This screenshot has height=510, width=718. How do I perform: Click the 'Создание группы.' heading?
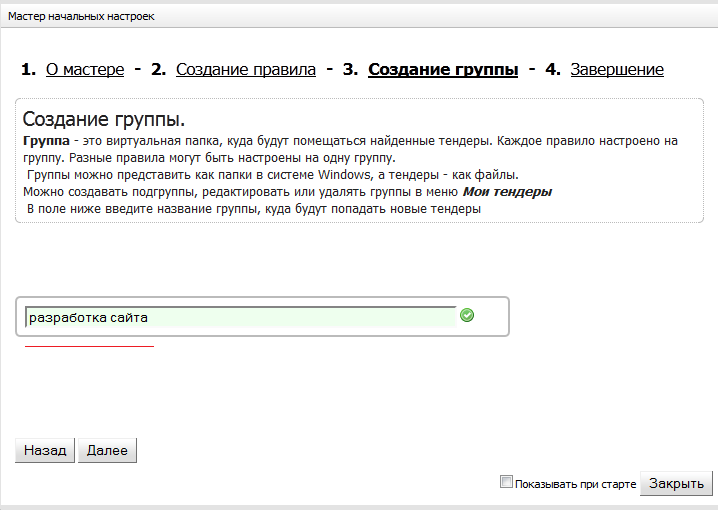point(104,119)
